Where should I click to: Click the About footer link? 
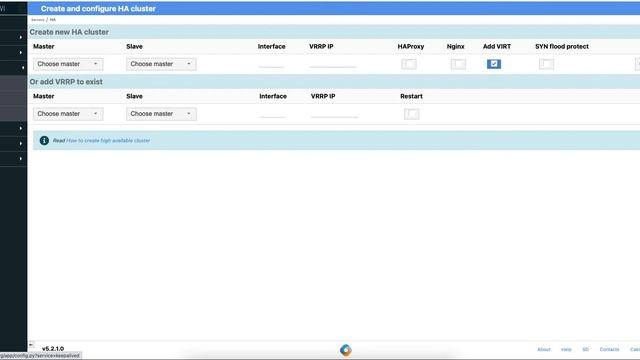pyautogui.click(x=544, y=349)
